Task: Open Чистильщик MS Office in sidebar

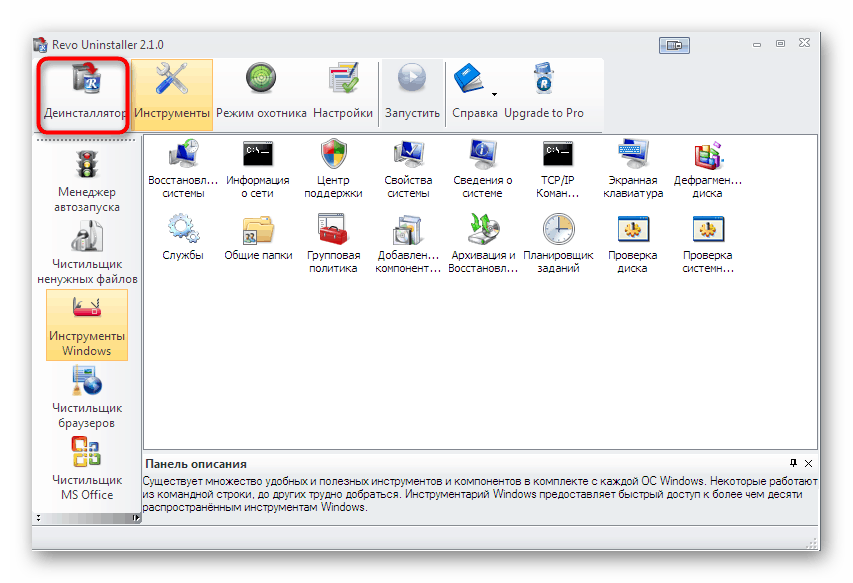Action: (x=87, y=469)
